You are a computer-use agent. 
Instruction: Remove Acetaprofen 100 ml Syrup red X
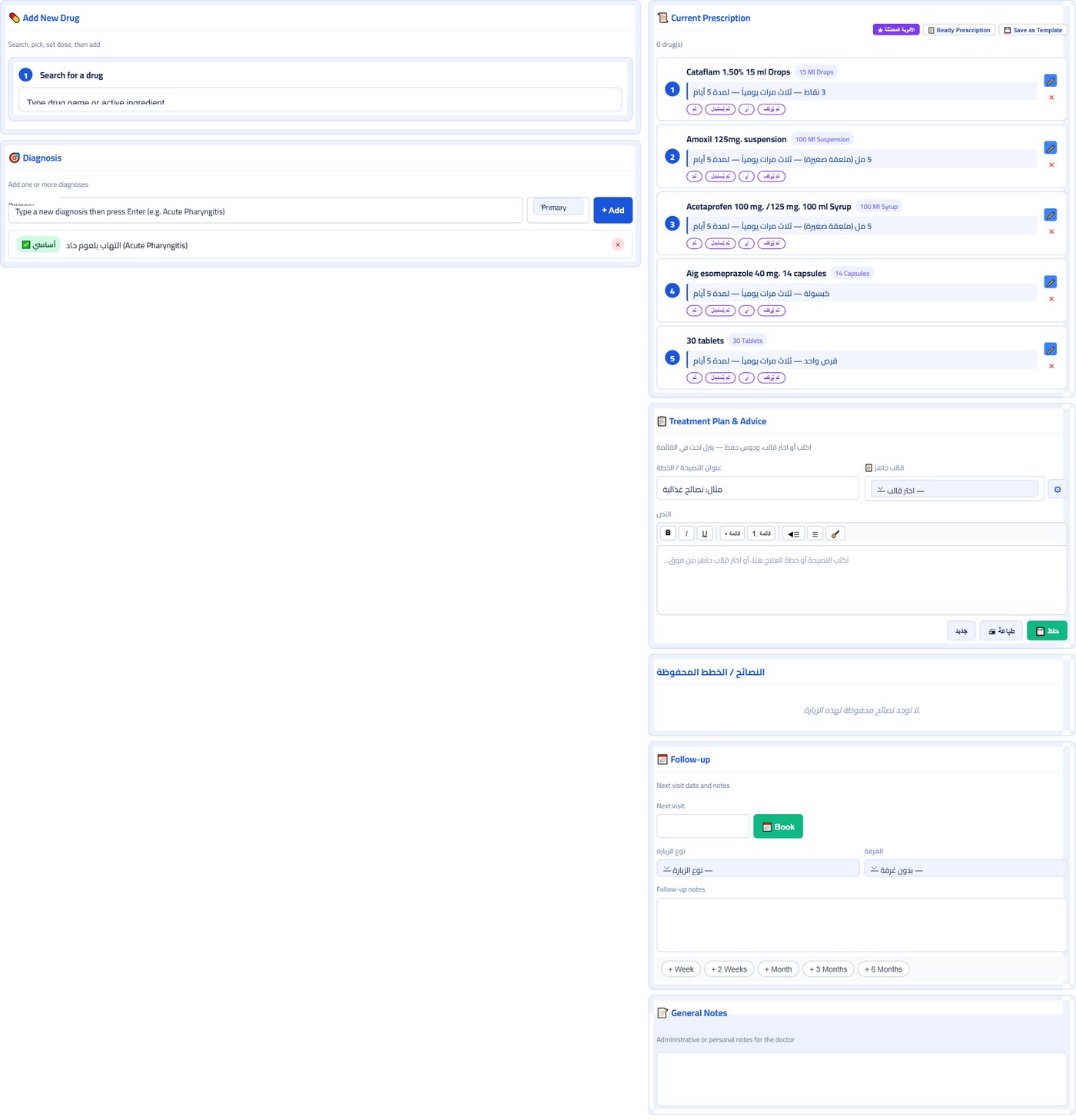(x=1051, y=231)
